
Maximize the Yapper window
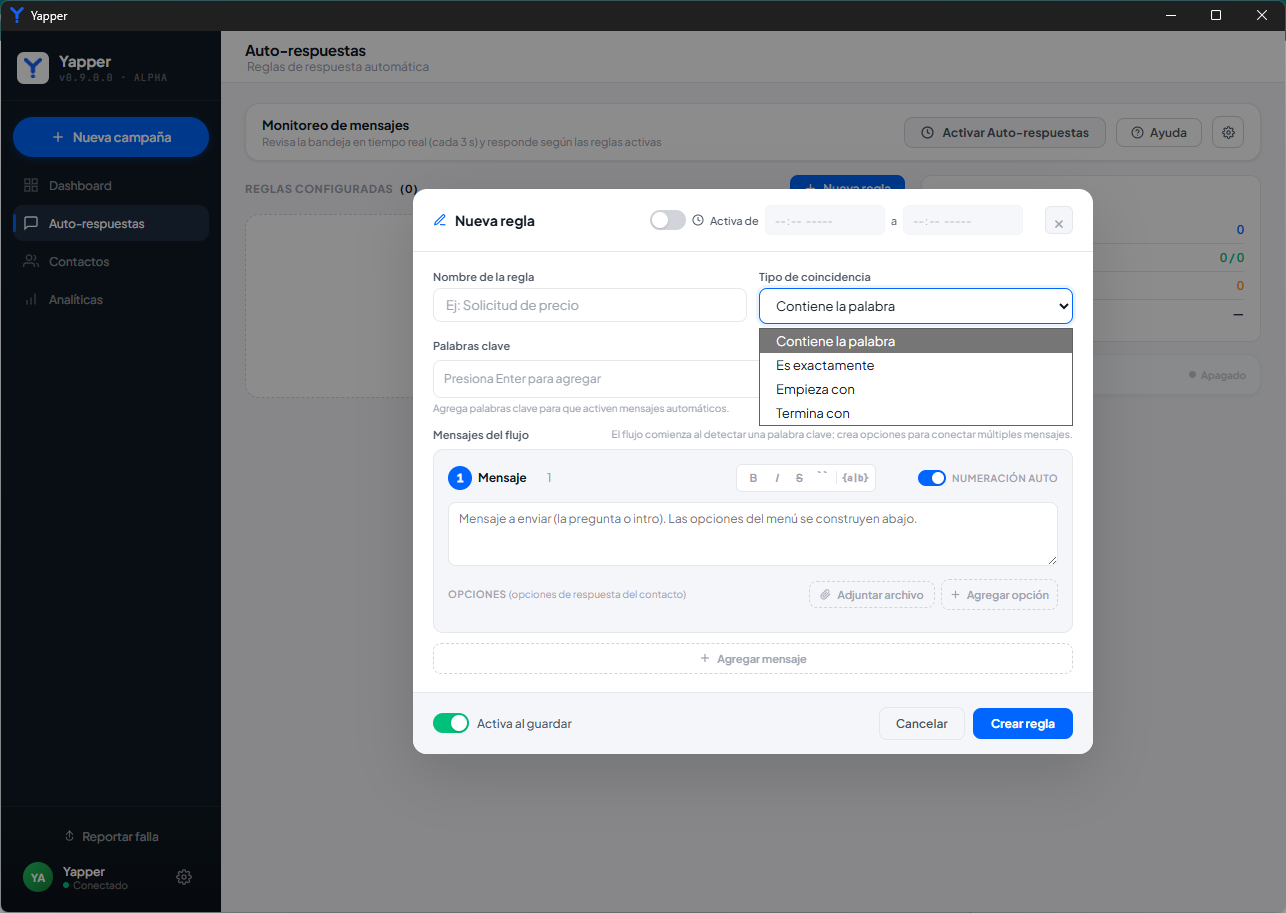pos(1216,15)
